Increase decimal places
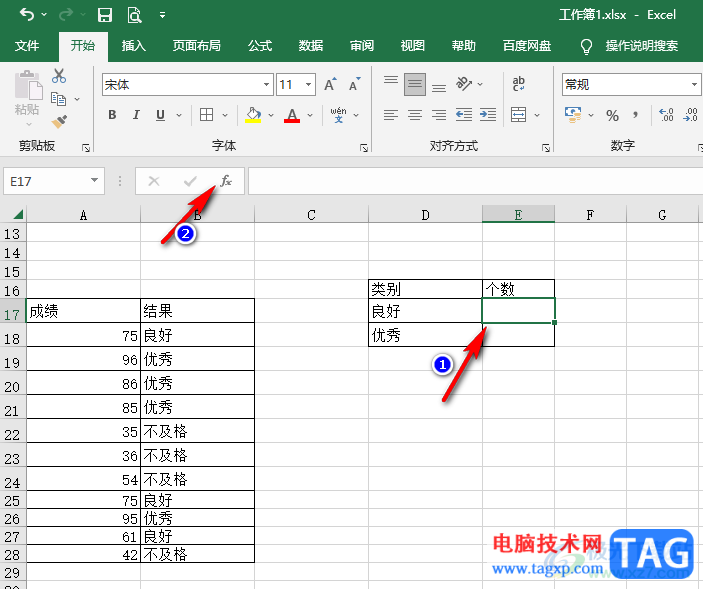This screenshot has height=589, width=703. (666, 115)
